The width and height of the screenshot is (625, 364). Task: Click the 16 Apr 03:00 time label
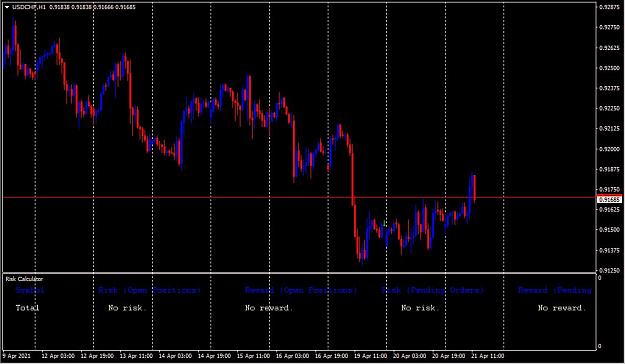(292, 356)
